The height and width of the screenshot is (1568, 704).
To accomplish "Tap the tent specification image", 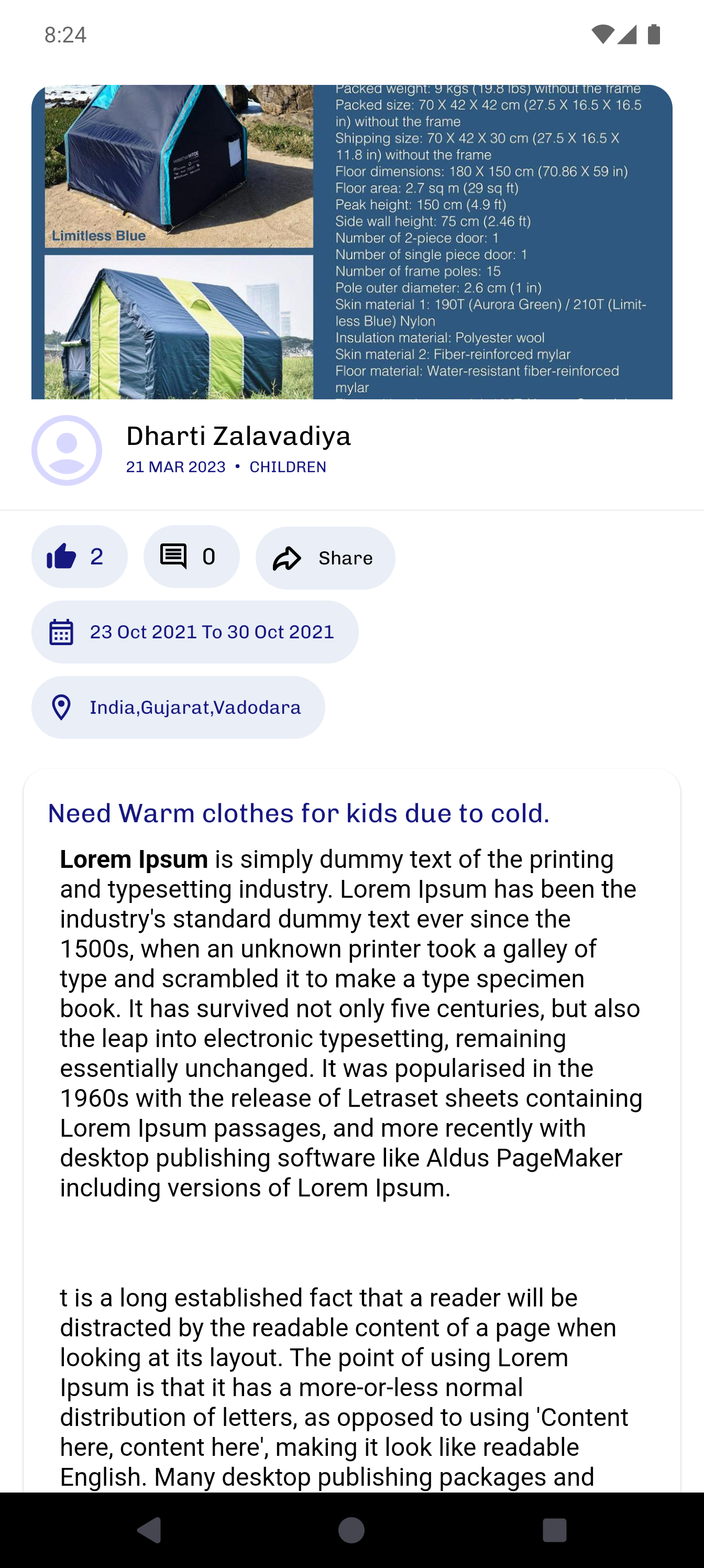I will (351, 242).
